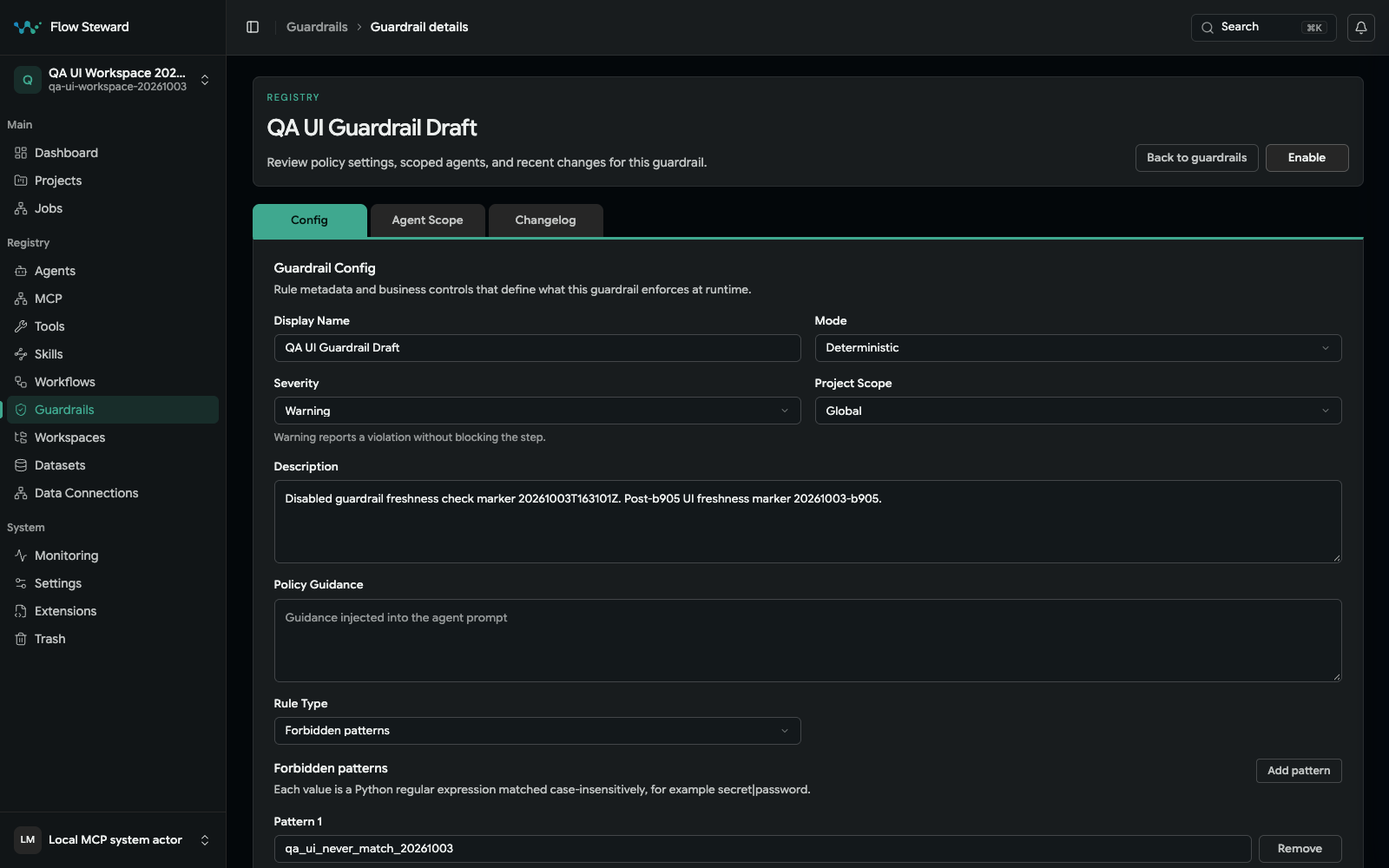Click into the Description text area

pos(807,522)
